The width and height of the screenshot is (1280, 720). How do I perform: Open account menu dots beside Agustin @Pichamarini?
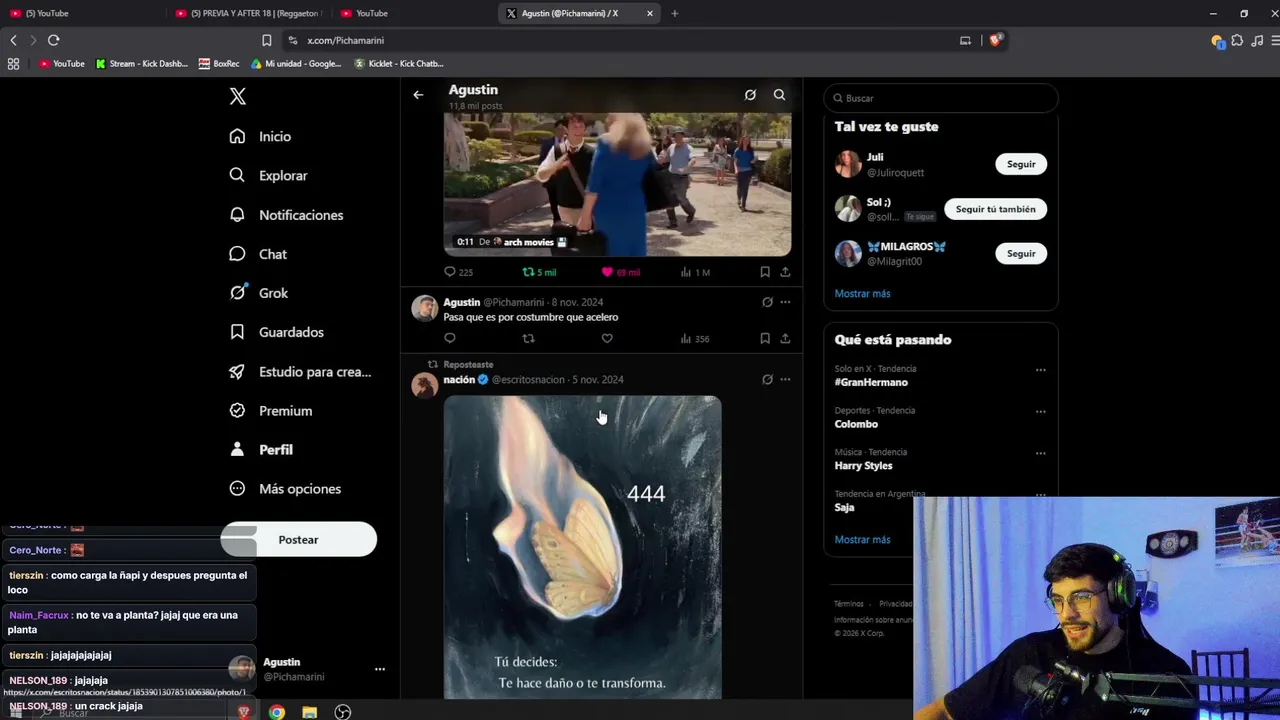coord(380,669)
